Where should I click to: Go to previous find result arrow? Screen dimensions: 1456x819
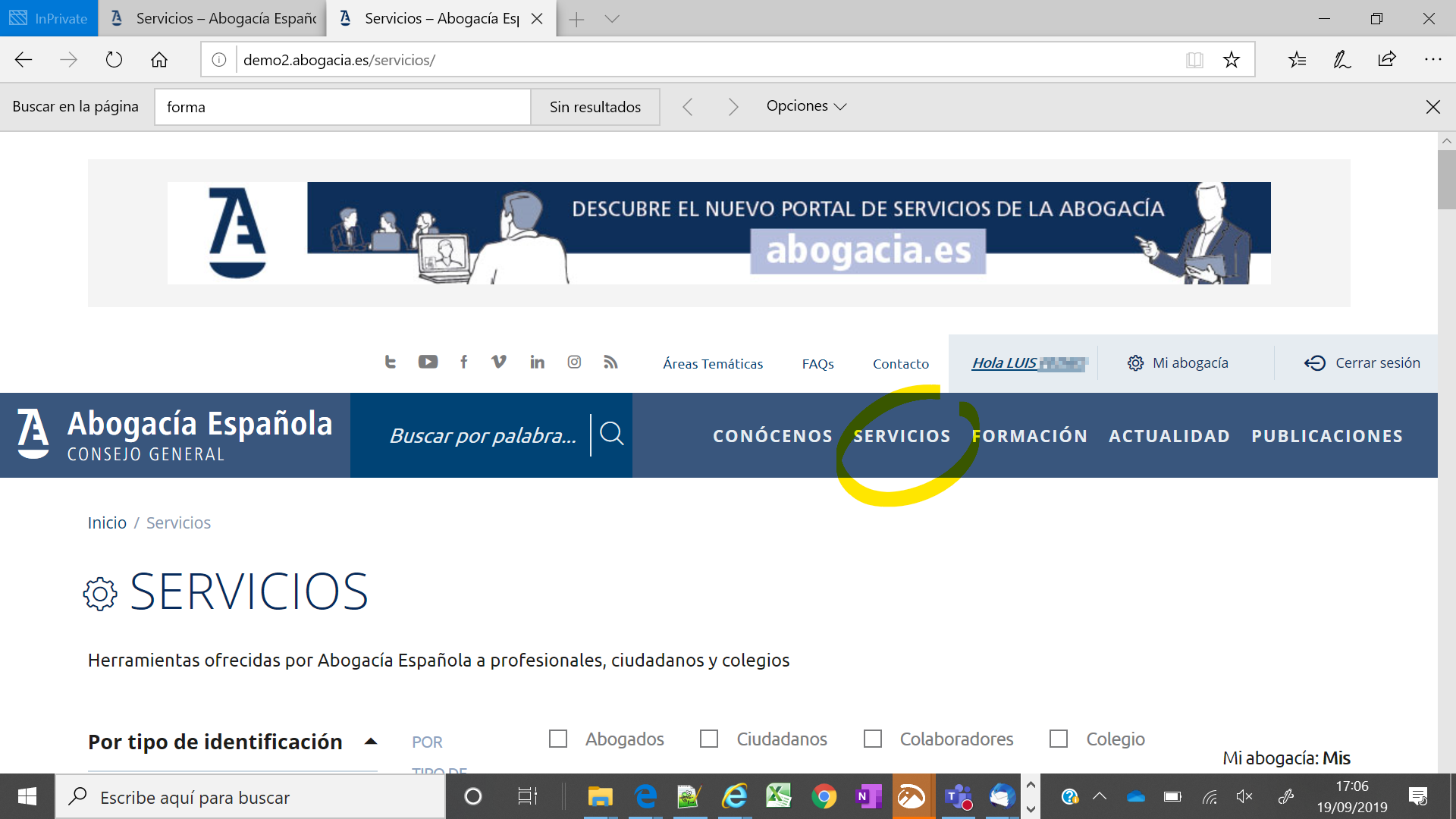688,107
